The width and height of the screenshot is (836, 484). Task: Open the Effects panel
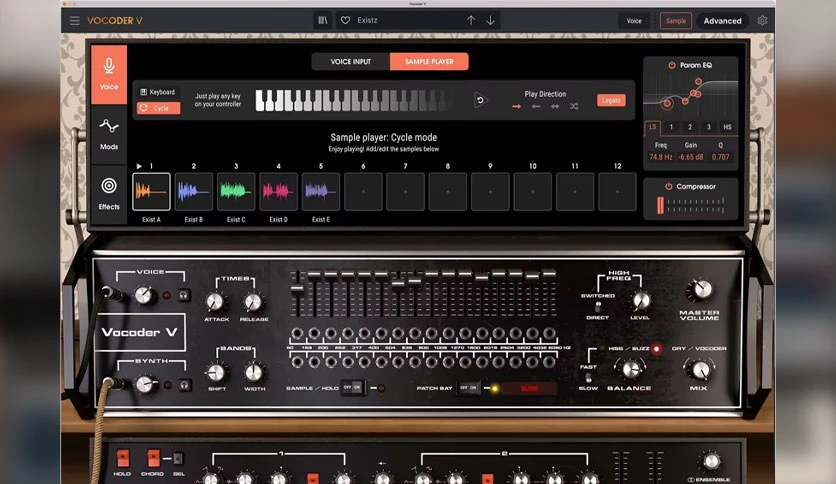[x=109, y=194]
